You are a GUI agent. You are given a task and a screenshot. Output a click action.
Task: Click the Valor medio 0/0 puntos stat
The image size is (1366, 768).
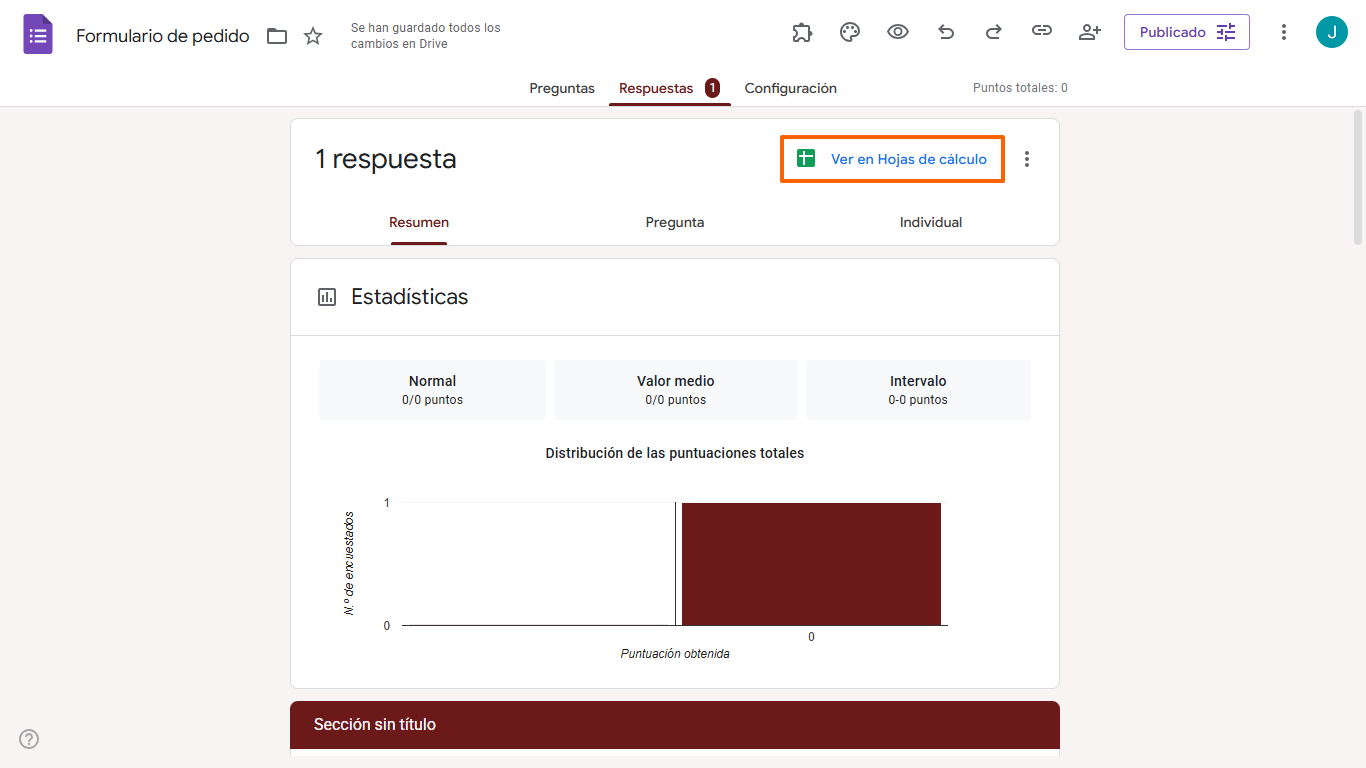(676, 390)
